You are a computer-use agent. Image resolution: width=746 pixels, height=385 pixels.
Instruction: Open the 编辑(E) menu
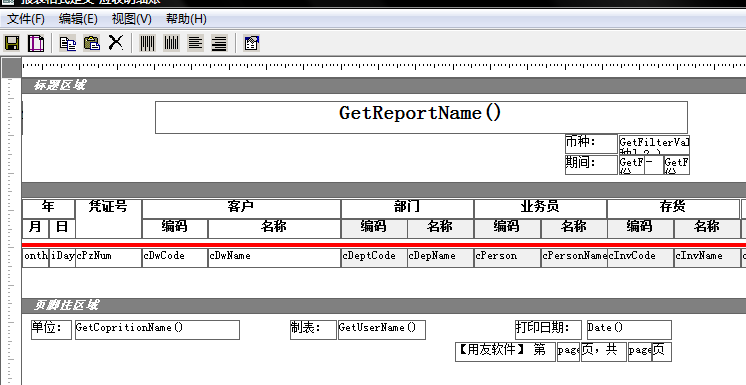(x=78, y=19)
